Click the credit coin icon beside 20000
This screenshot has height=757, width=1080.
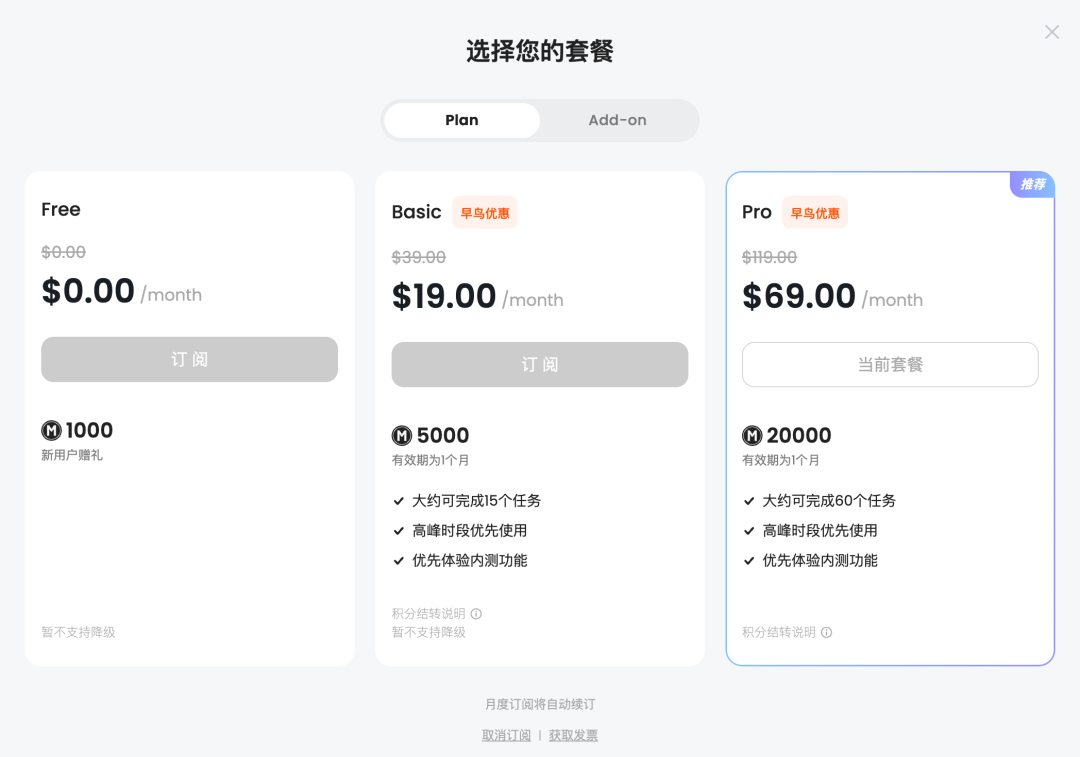tap(752, 436)
